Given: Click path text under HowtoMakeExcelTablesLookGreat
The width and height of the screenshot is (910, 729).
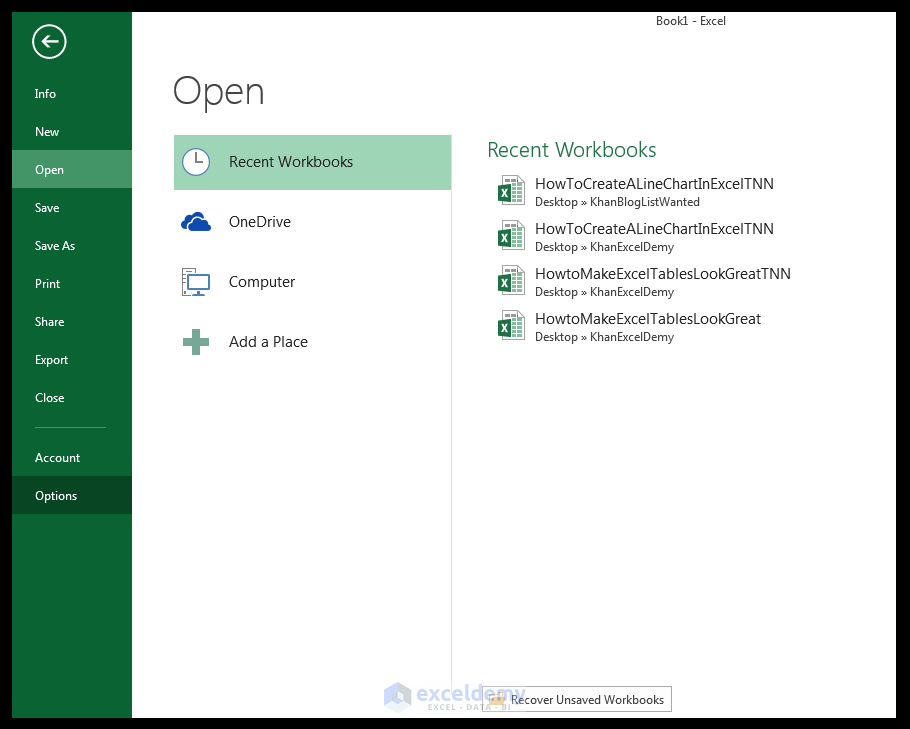Looking at the screenshot, I should pos(604,337).
